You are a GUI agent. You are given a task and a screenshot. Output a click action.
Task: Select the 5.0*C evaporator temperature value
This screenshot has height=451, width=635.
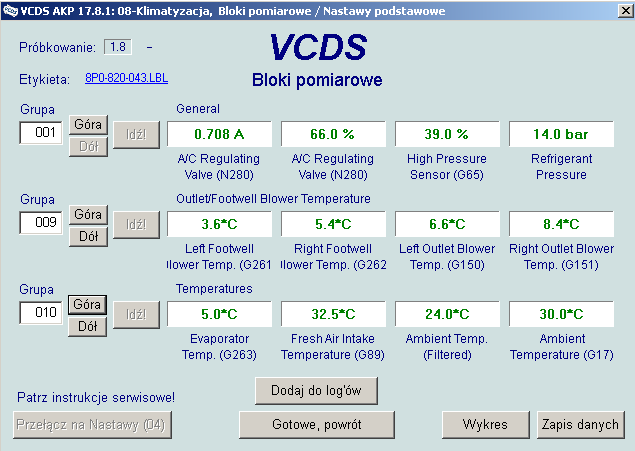click(x=219, y=314)
